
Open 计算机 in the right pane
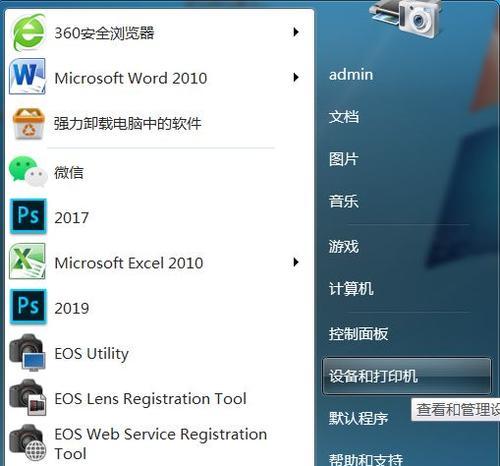[351, 289]
